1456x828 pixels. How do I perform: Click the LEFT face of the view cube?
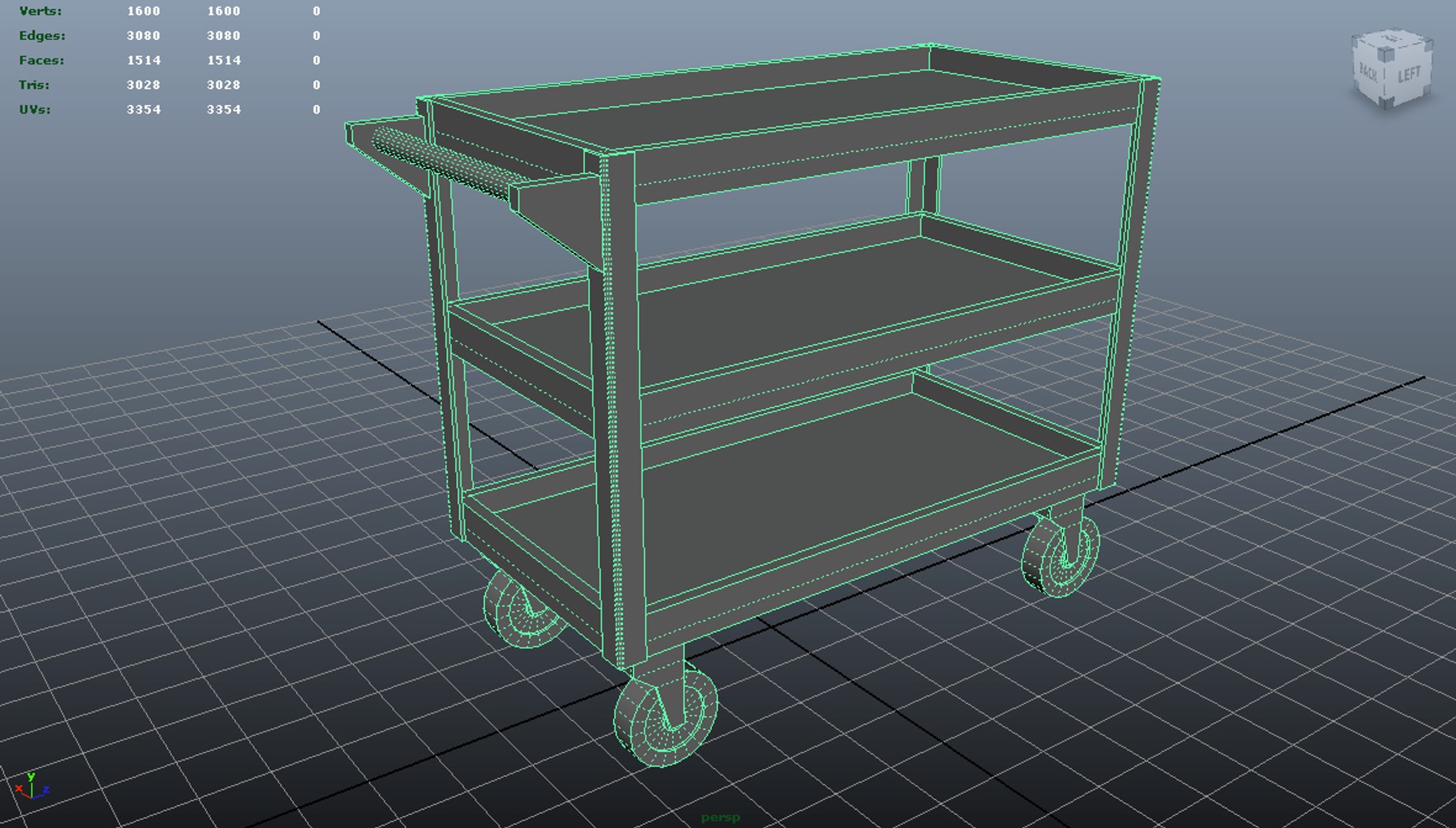tap(1409, 76)
